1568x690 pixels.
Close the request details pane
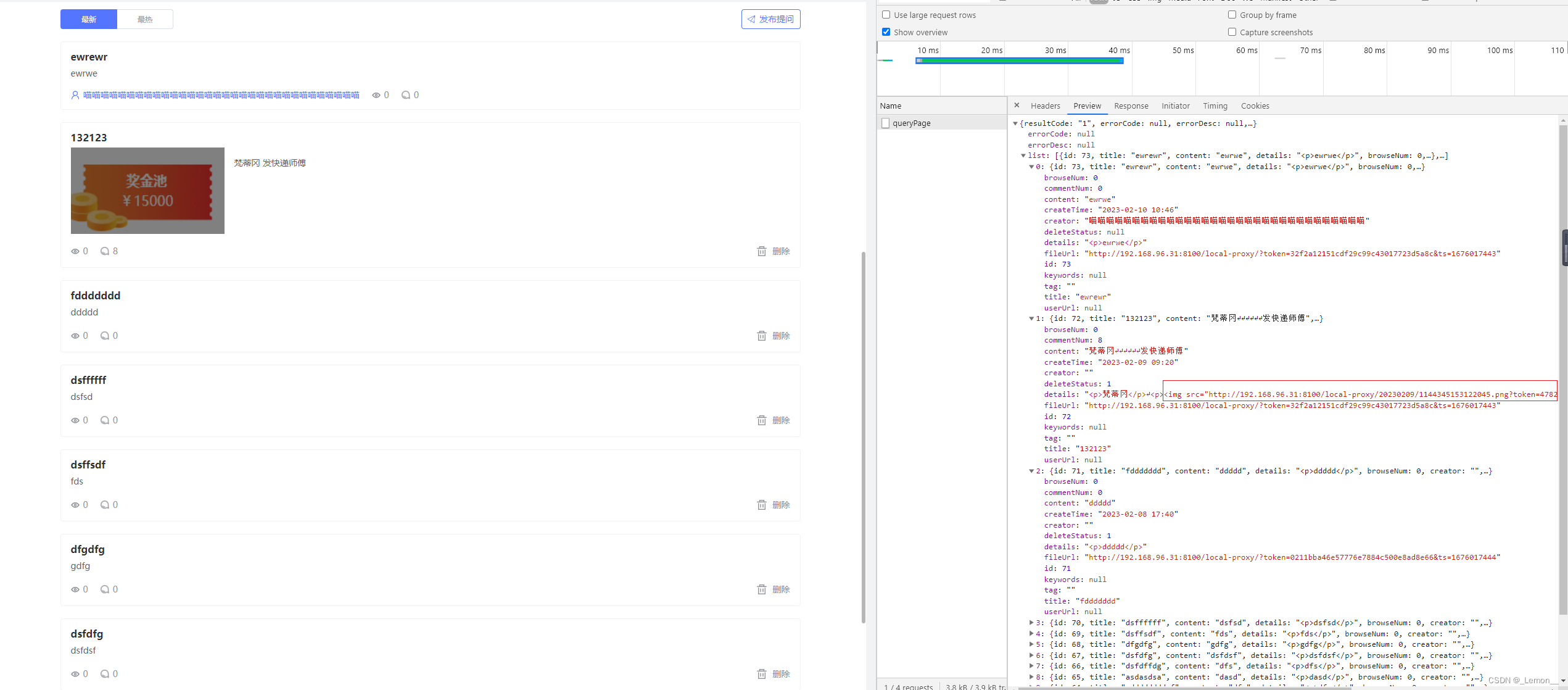pyautogui.click(x=1017, y=106)
